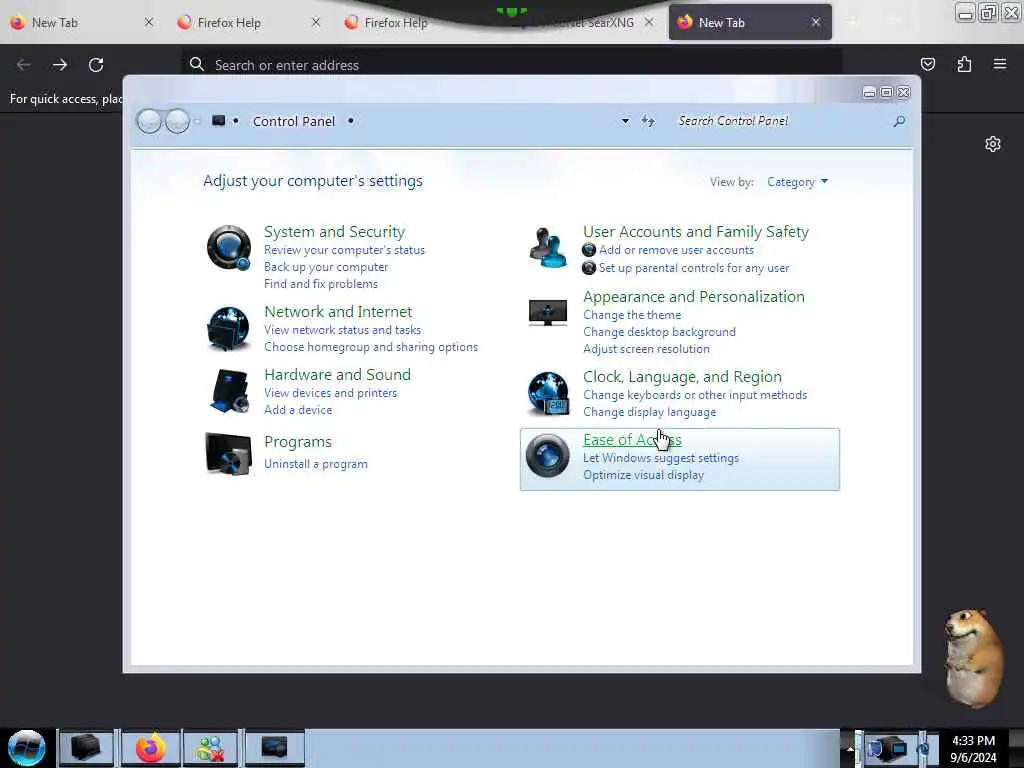The image size is (1024, 768).
Task: Click the network system tray icon
Action: click(x=891, y=748)
